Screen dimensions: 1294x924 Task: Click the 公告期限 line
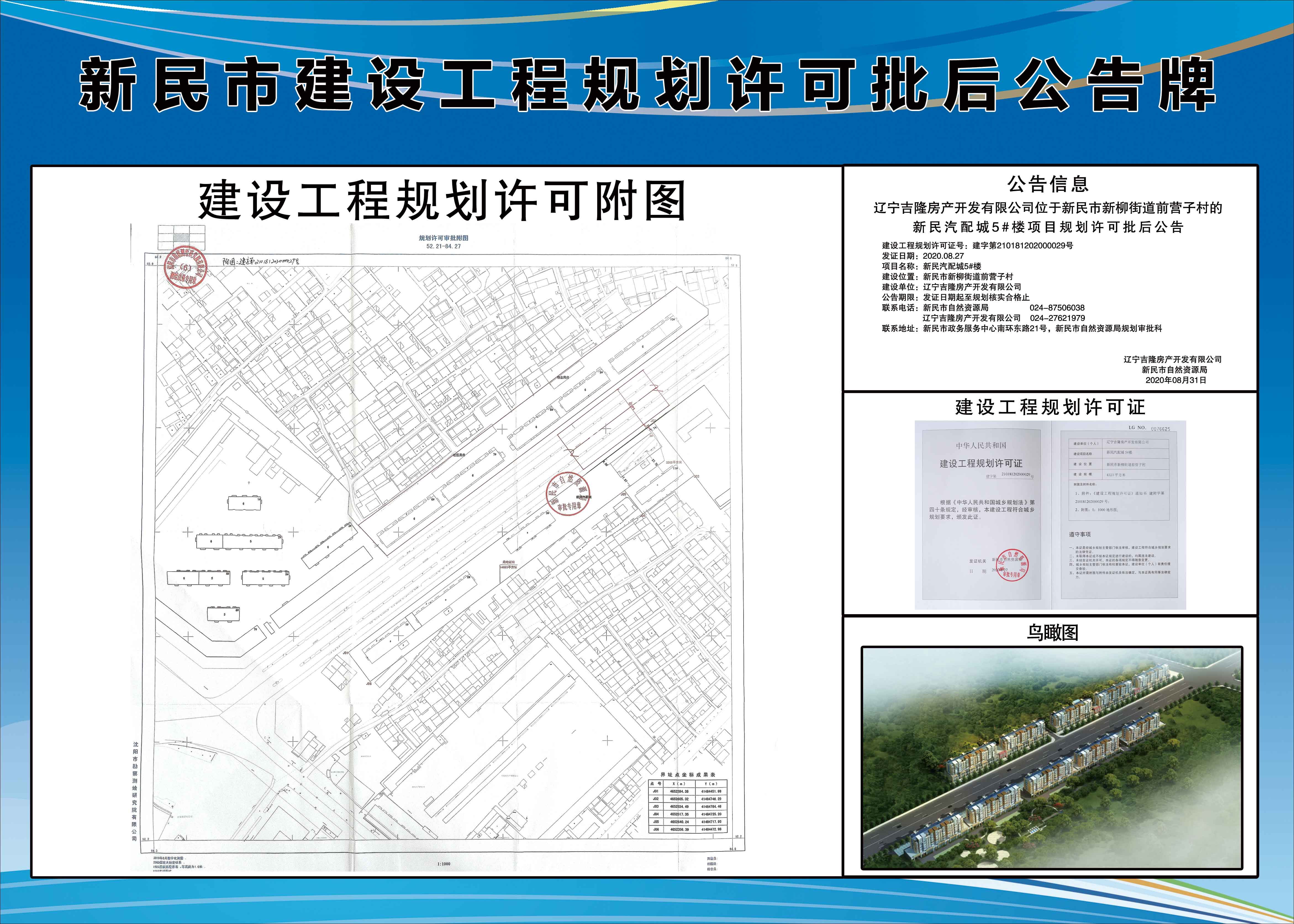point(955,297)
